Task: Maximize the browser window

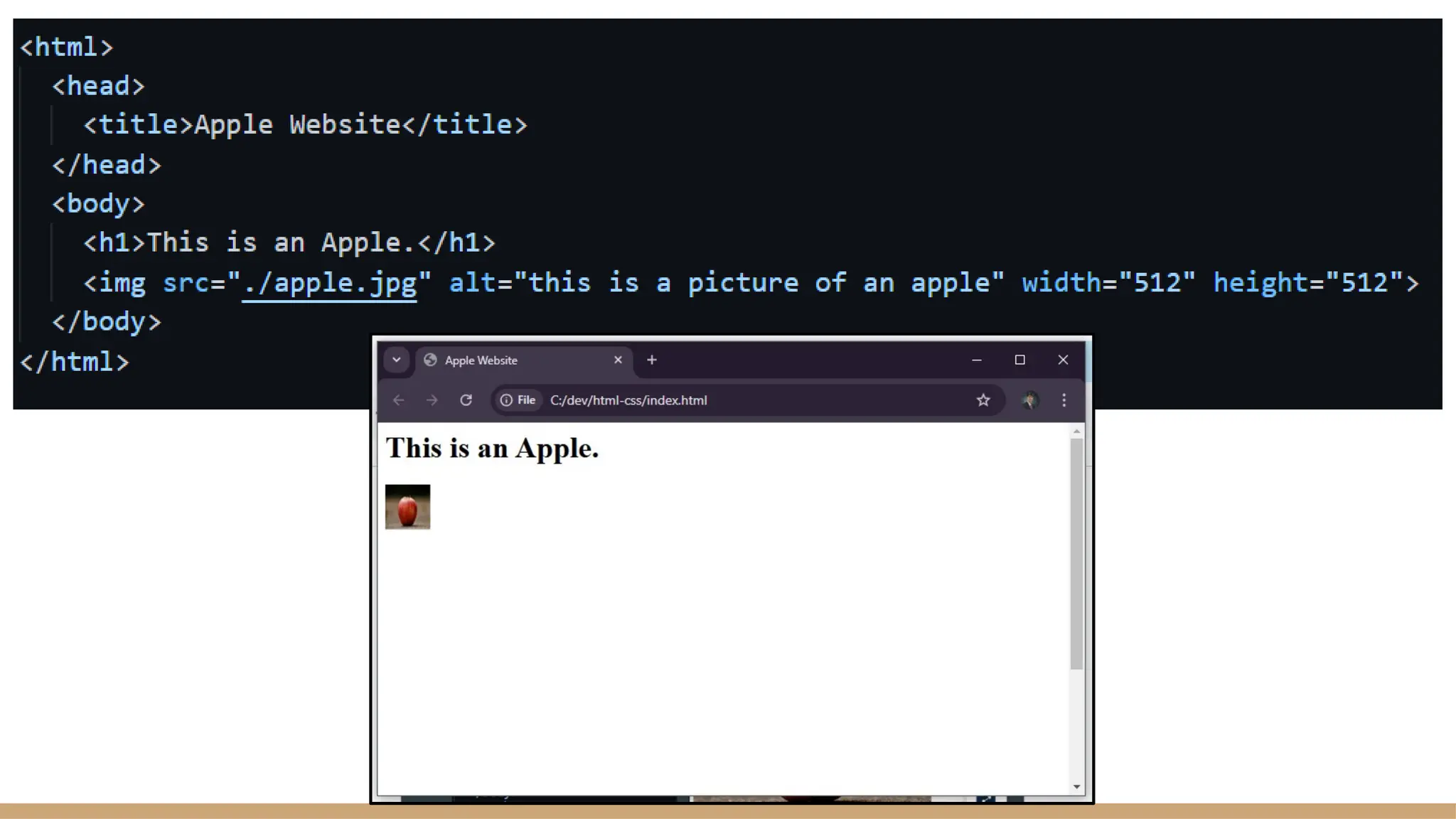Action: [1020, 360]
